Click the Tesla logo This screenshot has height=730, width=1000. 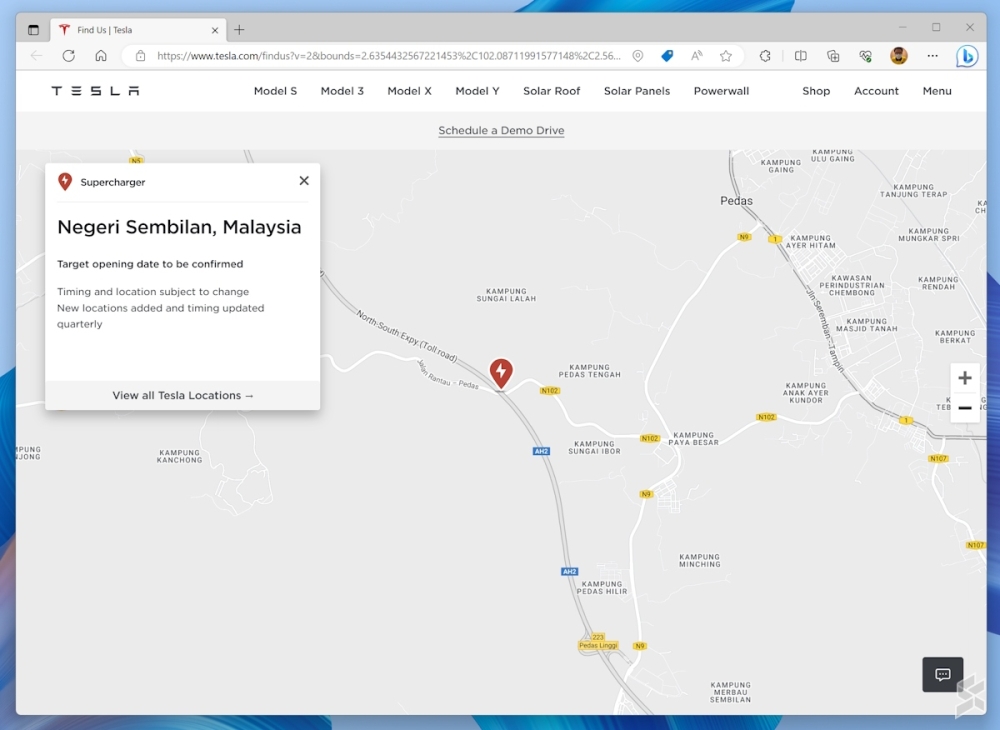click(95, 91)
